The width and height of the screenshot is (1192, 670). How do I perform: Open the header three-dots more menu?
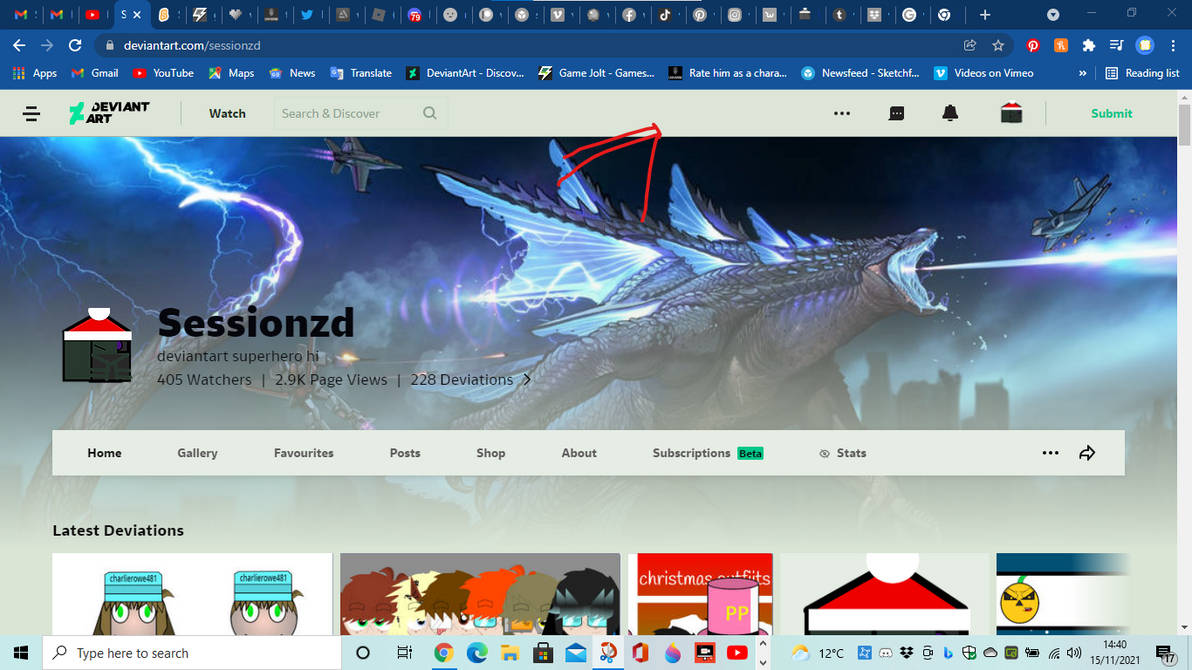pos(842,113)
